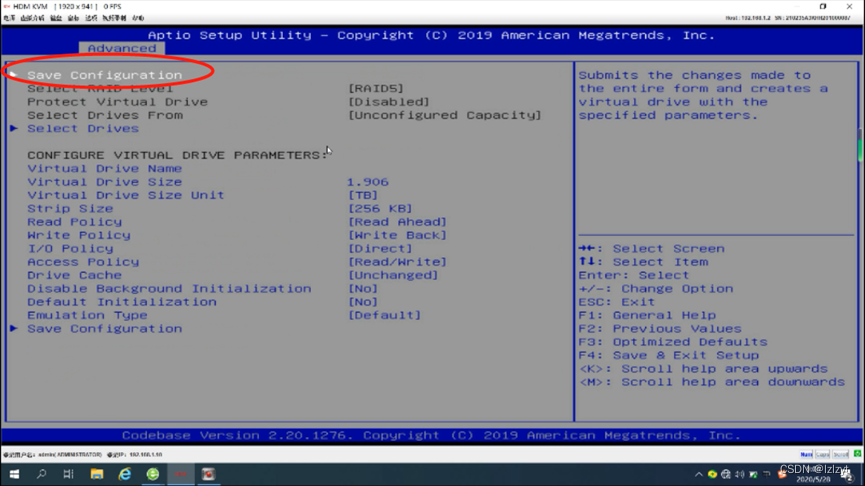
Task: Change Emulation Type Default option
Action: point(385,315)
